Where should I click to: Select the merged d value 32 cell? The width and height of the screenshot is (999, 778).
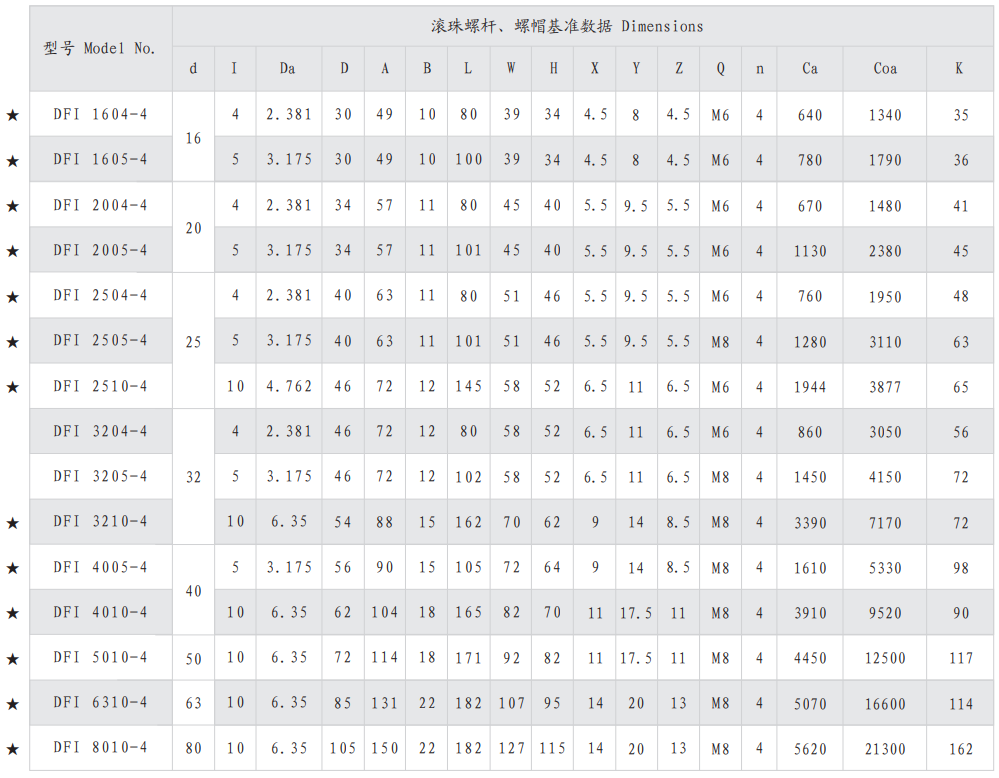click(194, 477)
